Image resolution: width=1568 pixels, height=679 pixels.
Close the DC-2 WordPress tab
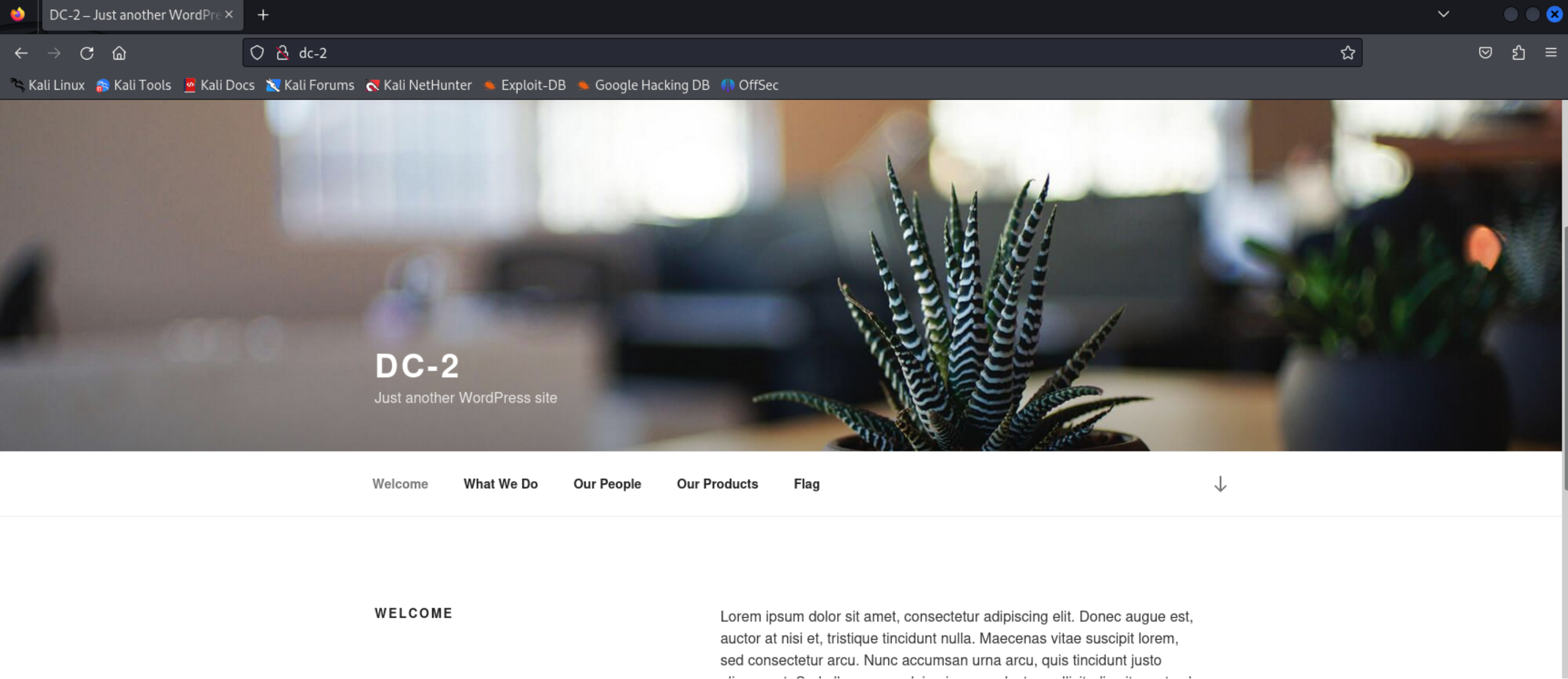pos(229,15)
